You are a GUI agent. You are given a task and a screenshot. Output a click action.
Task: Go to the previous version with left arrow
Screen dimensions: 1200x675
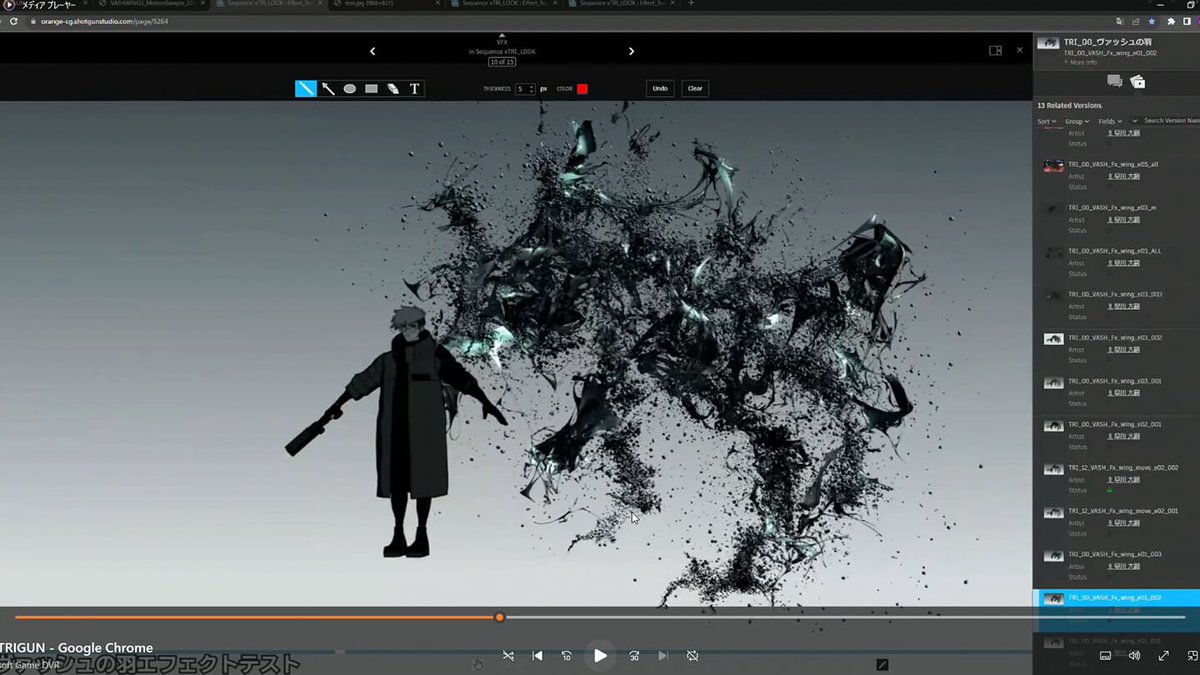[x=373, y=51]
